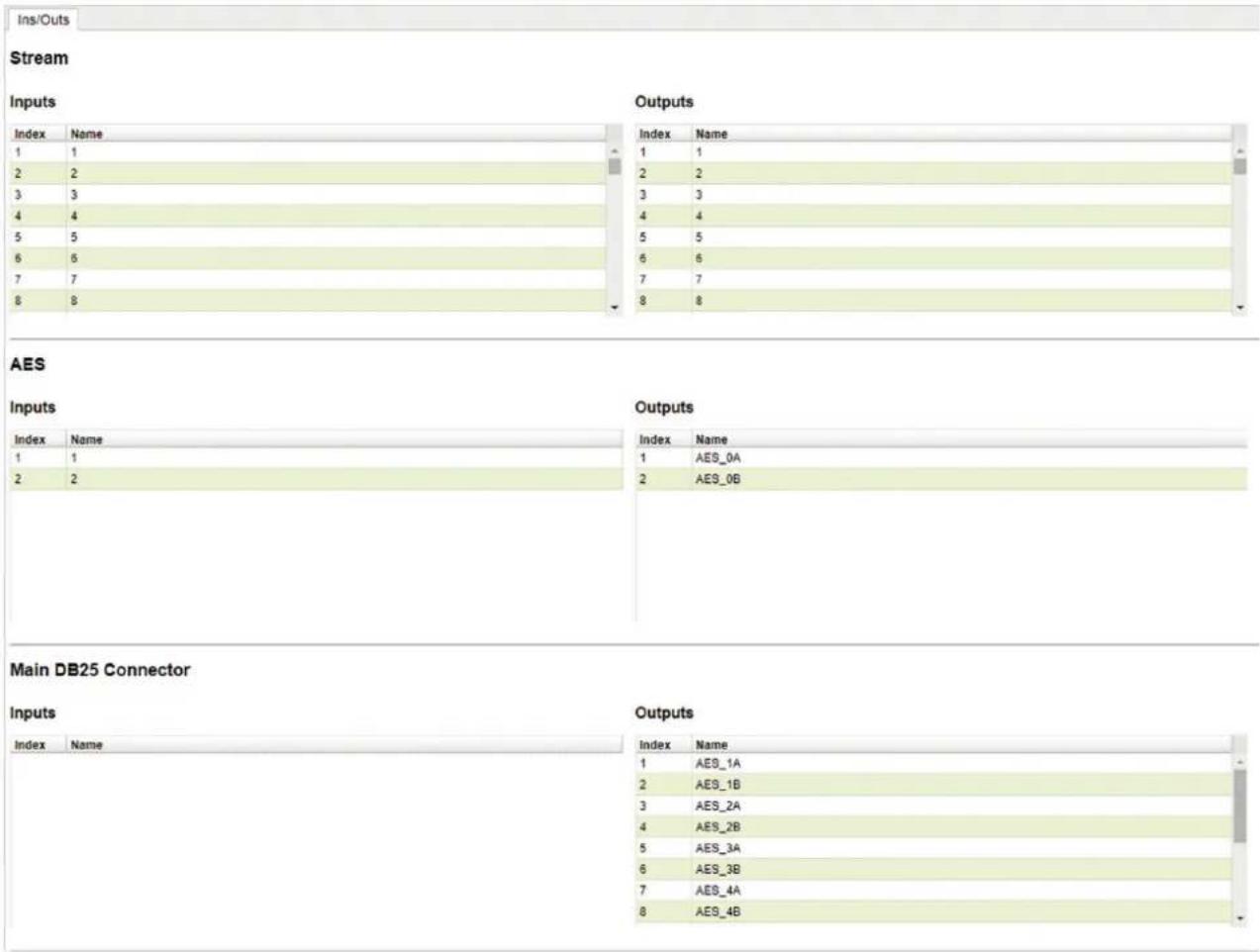Select AES Inputs row 1 name cell
Screen dimensions: 1260x952
coord(344,458)
